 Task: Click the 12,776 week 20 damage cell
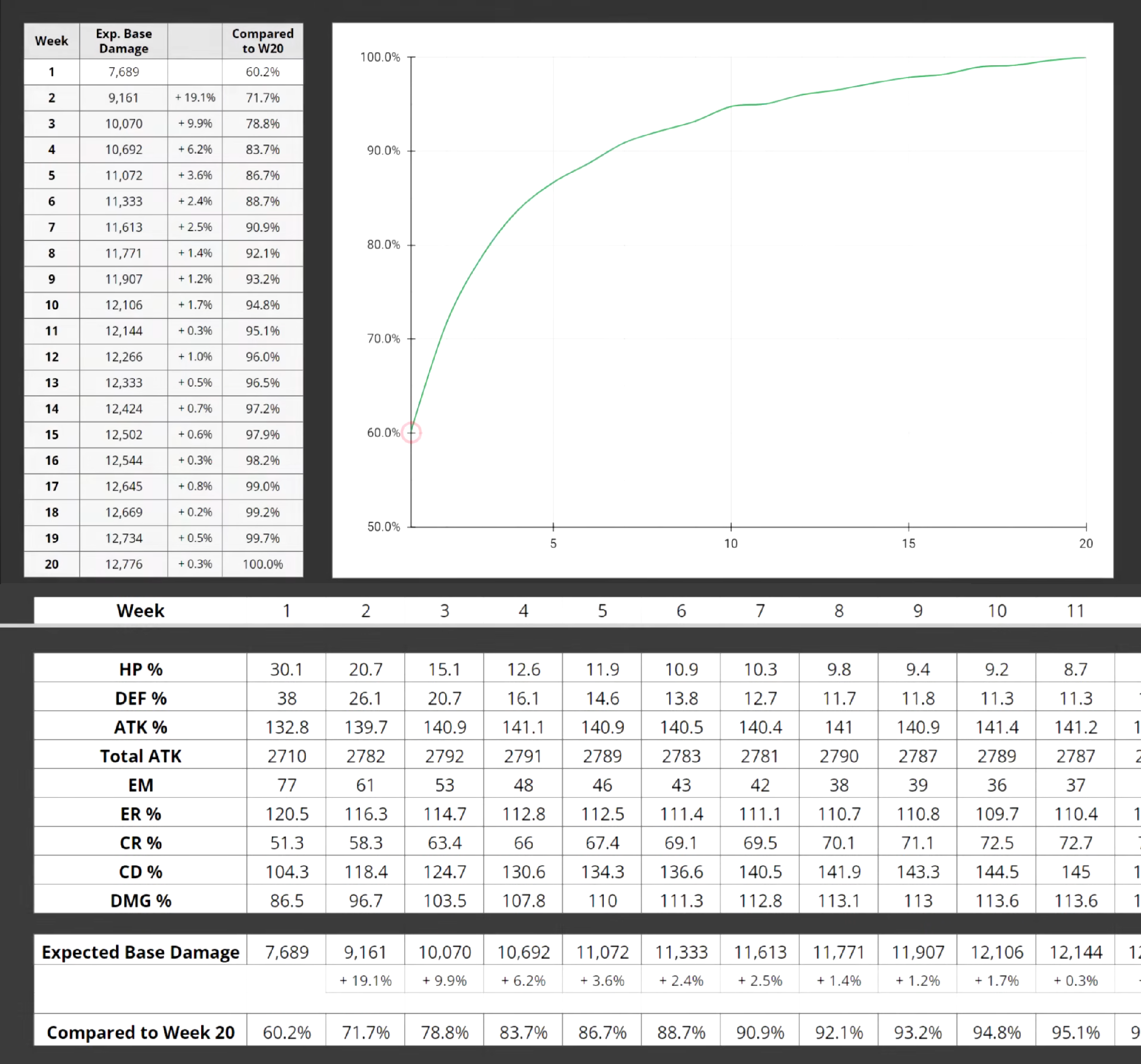(x=123, y=564)
